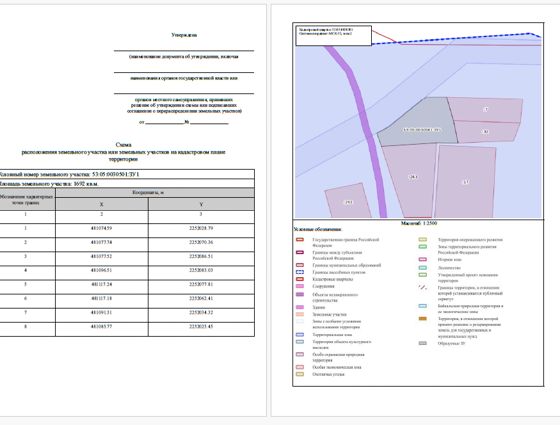Image resolution: width=560 pixels, height=425 pixels.
Task: Click the 'Схема' document title
Action: [123, 145]
